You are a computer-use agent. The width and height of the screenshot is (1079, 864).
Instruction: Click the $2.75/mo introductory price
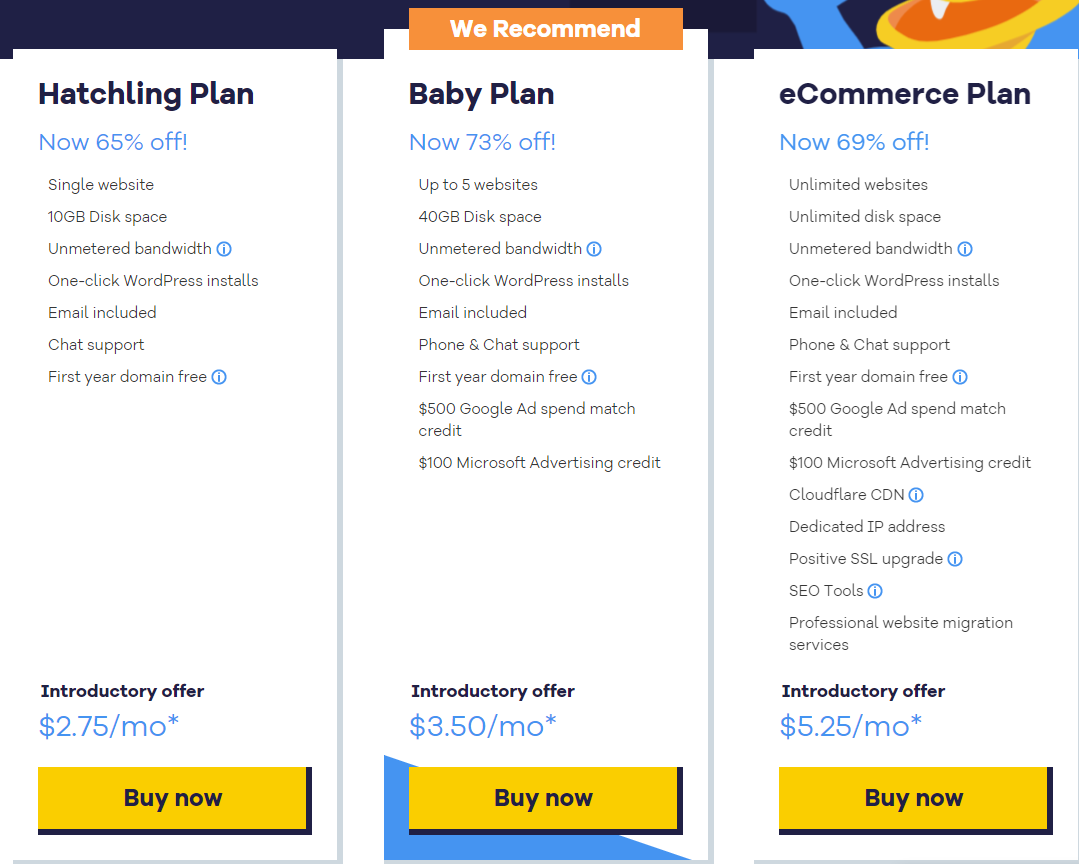point(109,726)
